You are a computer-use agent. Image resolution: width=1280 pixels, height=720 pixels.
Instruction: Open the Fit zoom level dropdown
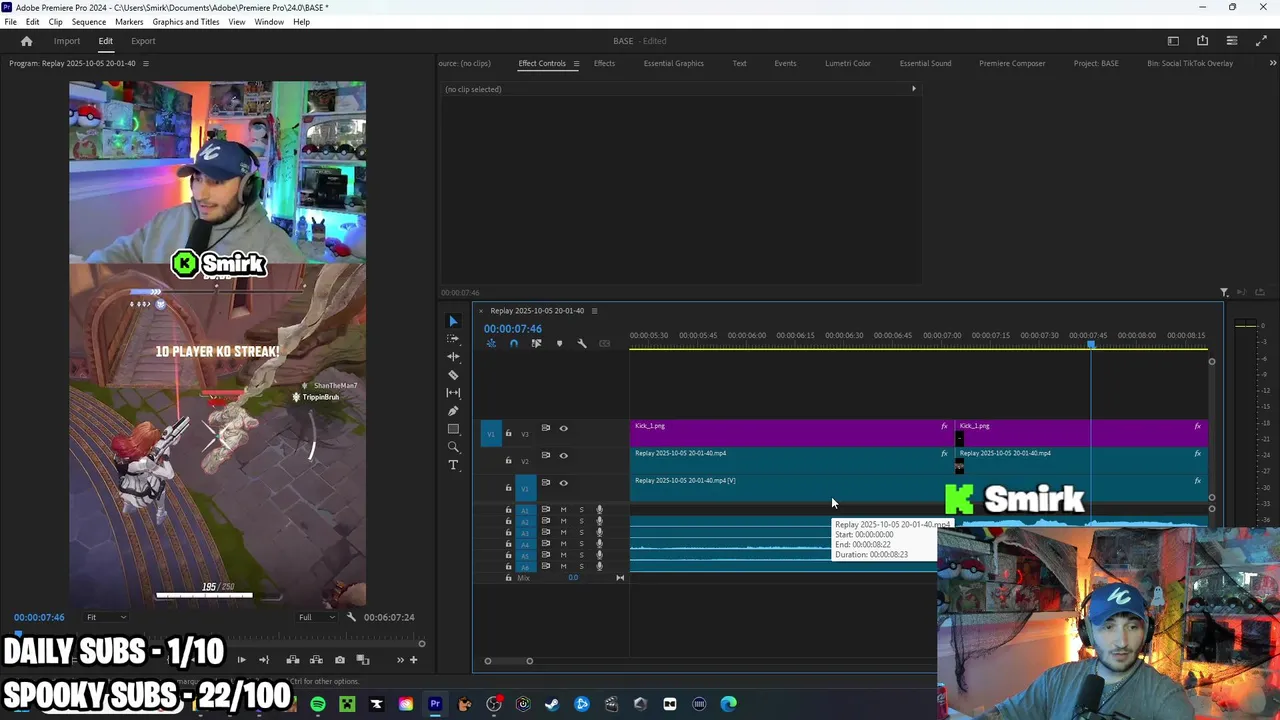(105, 617)
